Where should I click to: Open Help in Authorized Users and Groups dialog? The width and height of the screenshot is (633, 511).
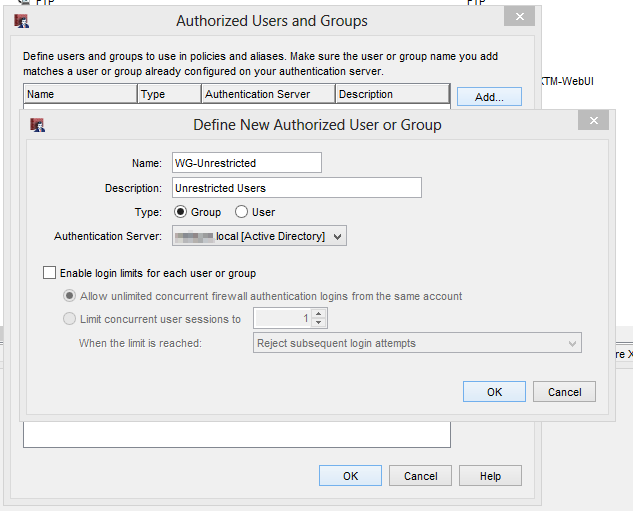490,475
